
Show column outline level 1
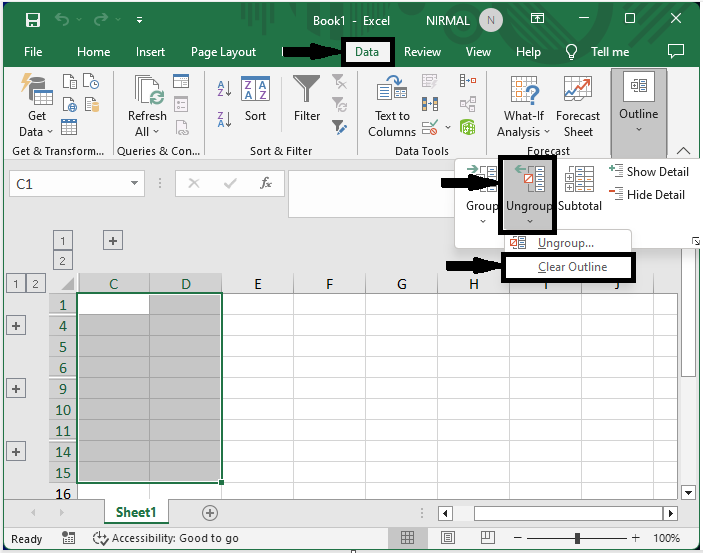point(63,240)
